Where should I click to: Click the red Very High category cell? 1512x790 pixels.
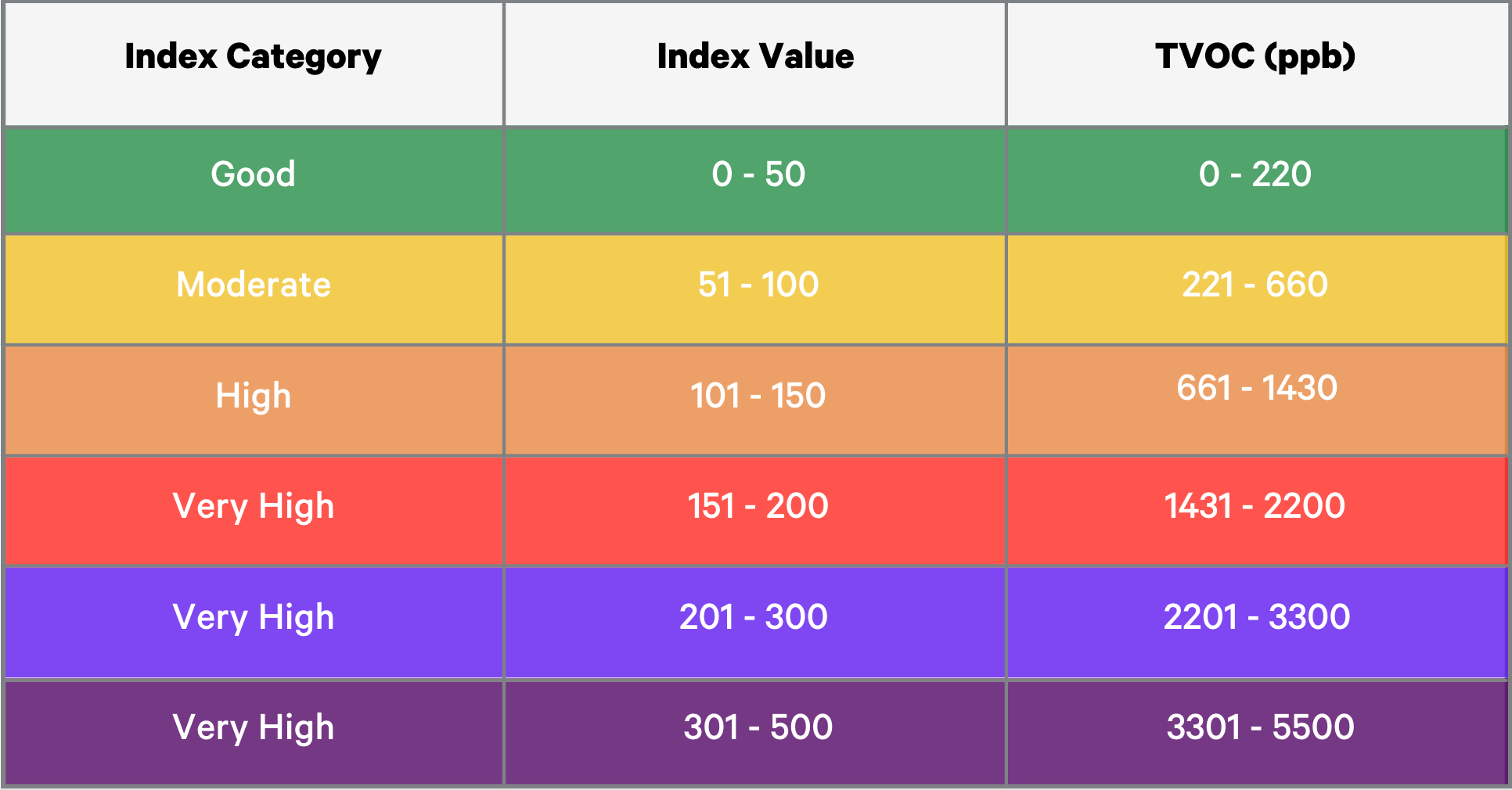coord(253,506)
